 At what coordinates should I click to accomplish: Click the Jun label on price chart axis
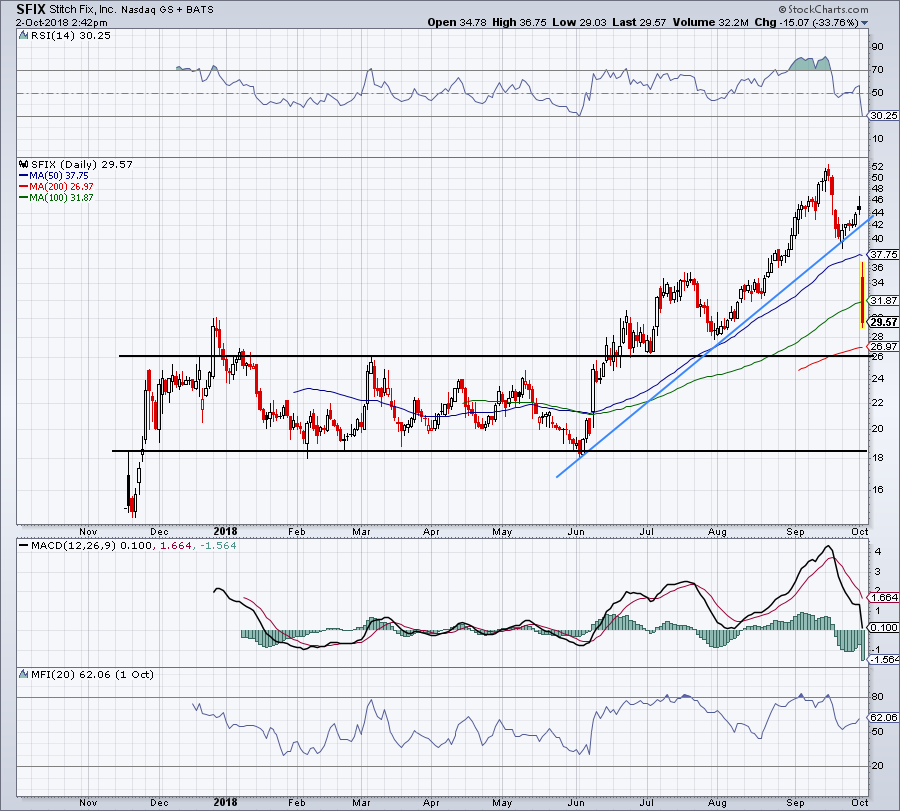(576, 531)
